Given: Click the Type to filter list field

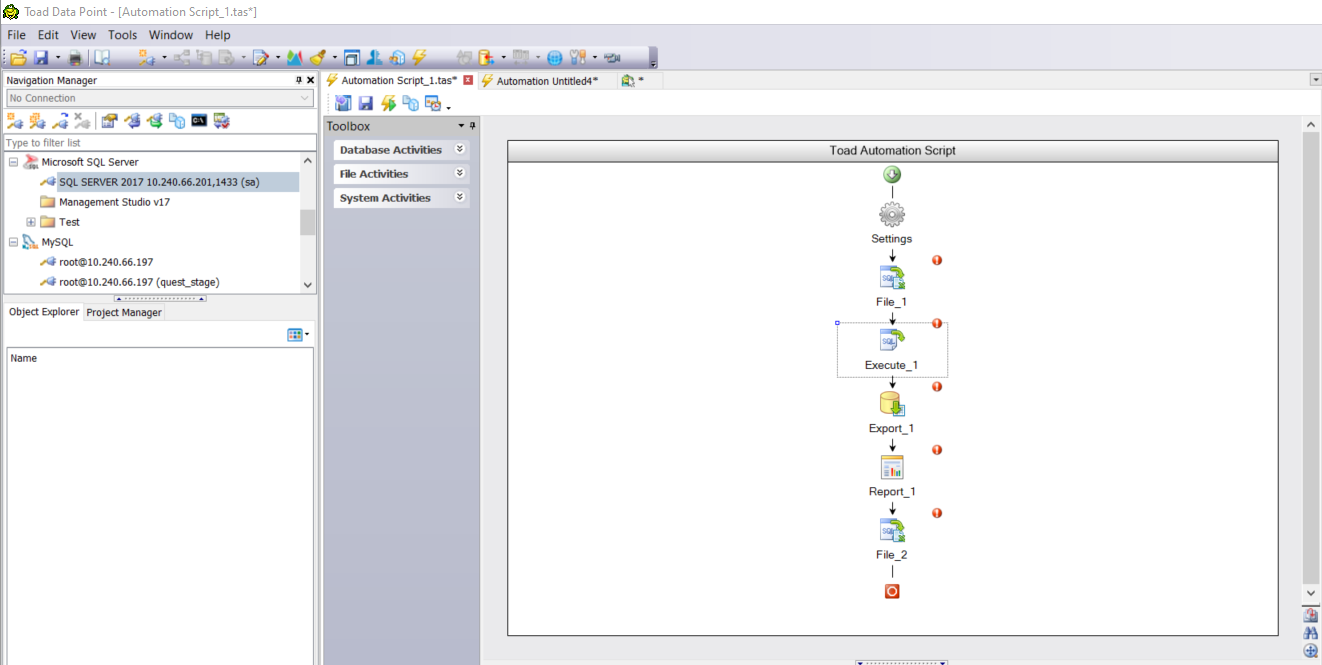Looking at the screenshot, I should [160, 143].
